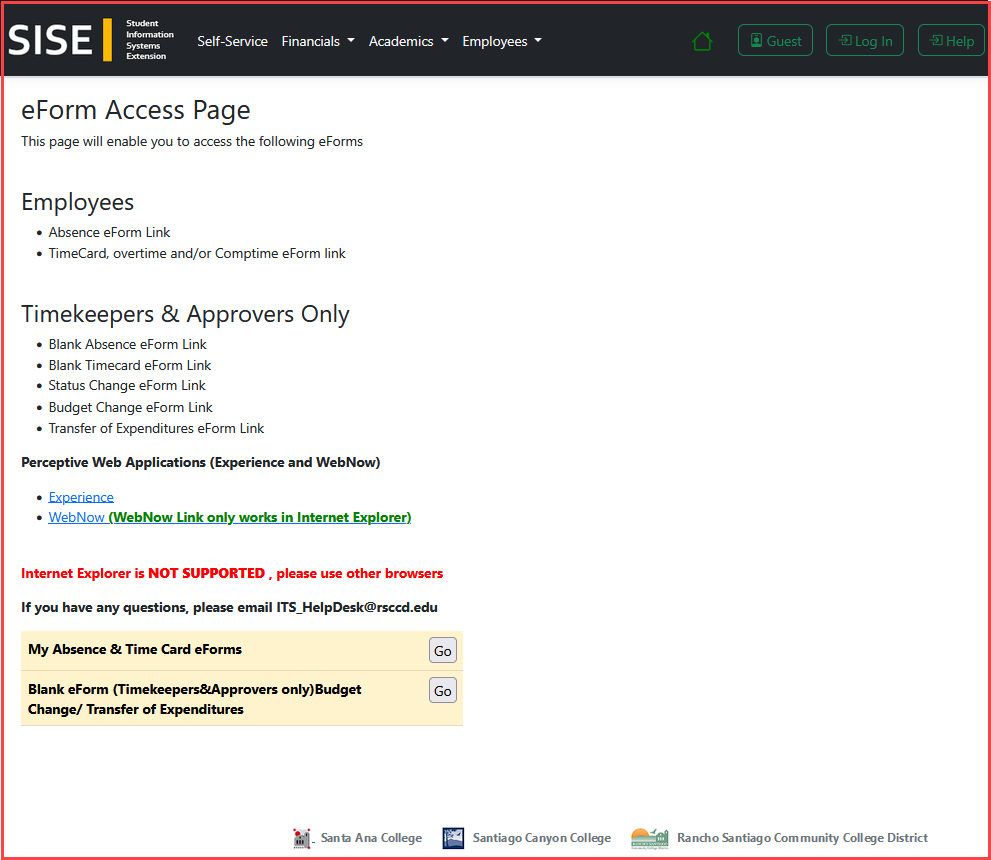Click the Status Change eForm Link

127,385
